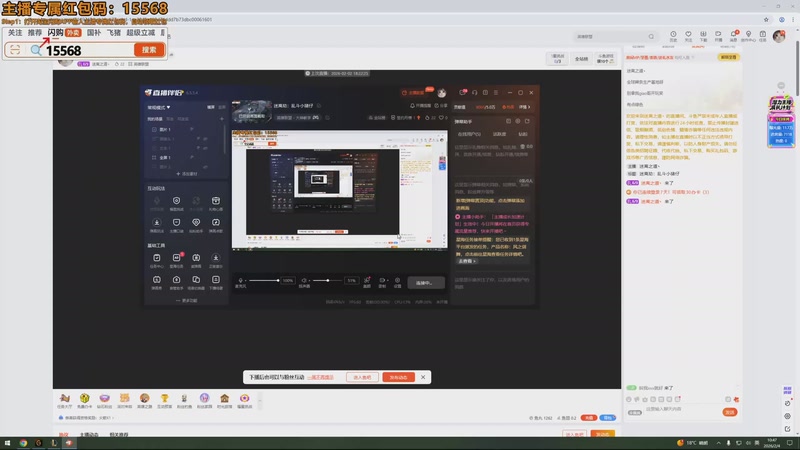Click the 分享 share icon in 直播伴侣
The height and width of the screenshot is (450, 800).
pyautogui.click(x=440, y=106)
